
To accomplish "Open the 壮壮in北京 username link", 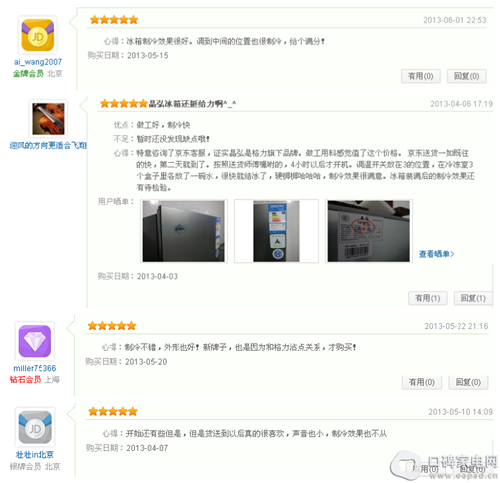I will [35, 454].
